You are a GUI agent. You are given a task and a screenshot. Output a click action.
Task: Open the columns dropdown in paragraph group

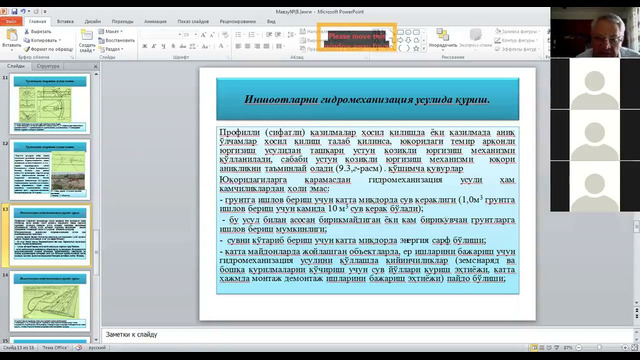tap(280, 47)
